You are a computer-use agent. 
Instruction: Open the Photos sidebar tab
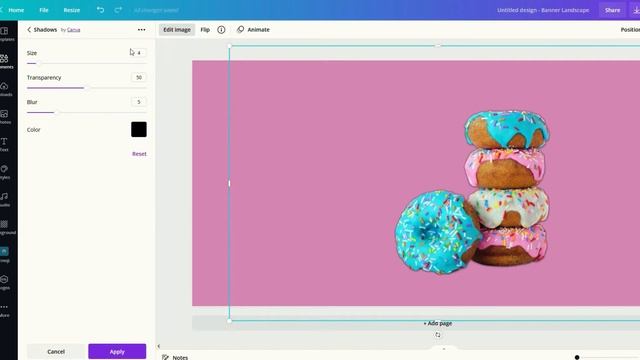(5, 117)
